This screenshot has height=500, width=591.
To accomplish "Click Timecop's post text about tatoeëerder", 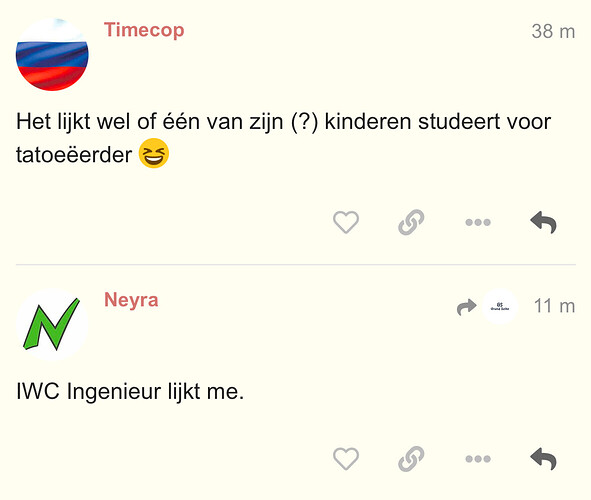I will tap(283, 138).
